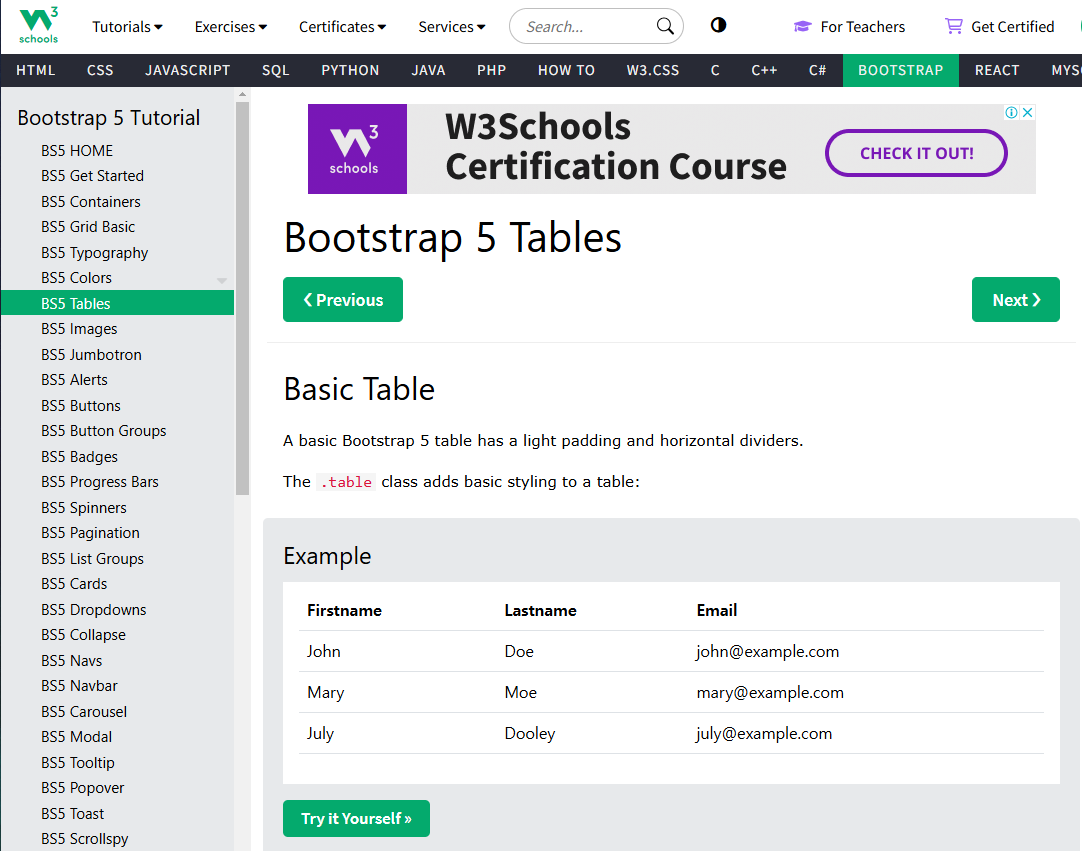Click the CHECK IT OUT! ad button
Screen dimensions: 1082x851
[x=916, y=153]
